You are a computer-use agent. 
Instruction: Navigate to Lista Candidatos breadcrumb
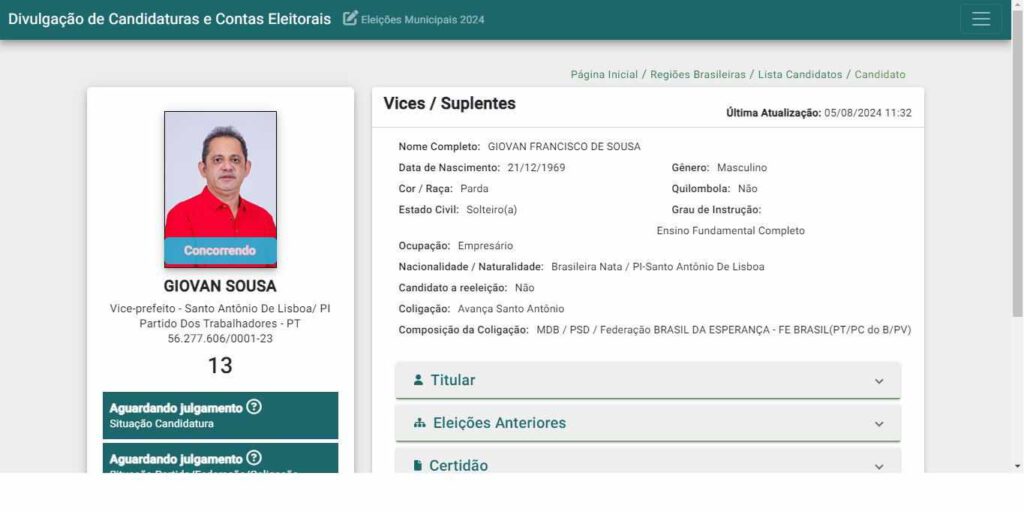pos(800,74)
